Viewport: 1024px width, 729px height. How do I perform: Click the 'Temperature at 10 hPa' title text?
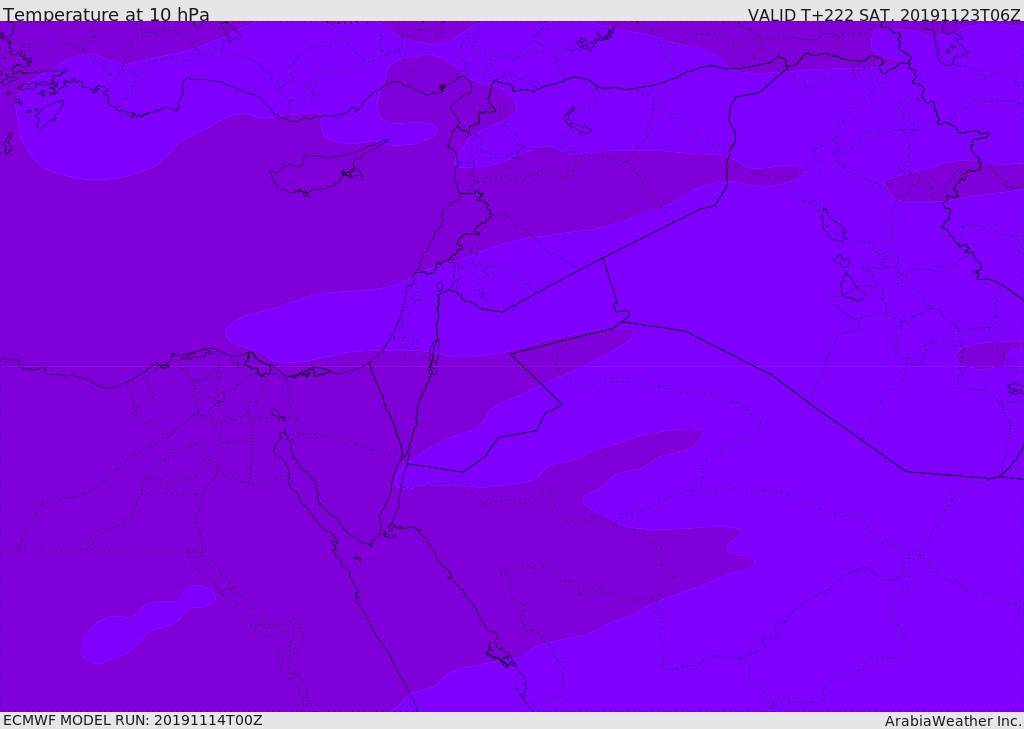tap(106, 14)
